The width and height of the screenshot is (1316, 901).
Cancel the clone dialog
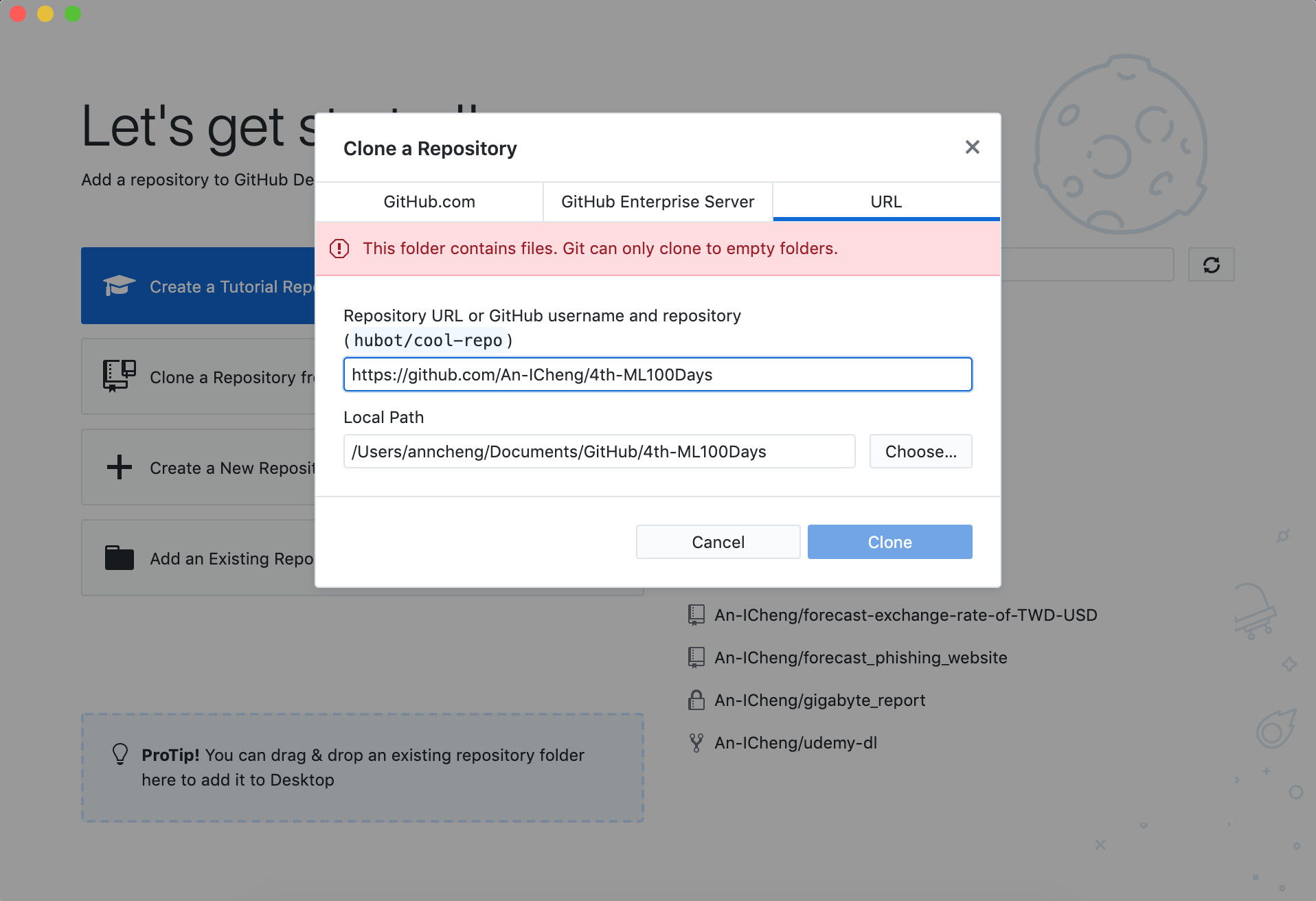tap(718, 542)
